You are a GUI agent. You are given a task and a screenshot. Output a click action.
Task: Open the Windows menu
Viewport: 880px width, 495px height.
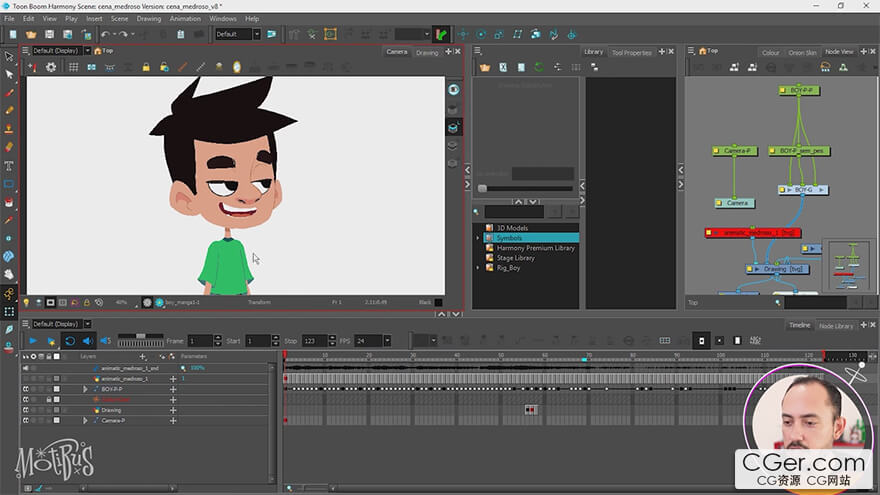coord(223,19)
